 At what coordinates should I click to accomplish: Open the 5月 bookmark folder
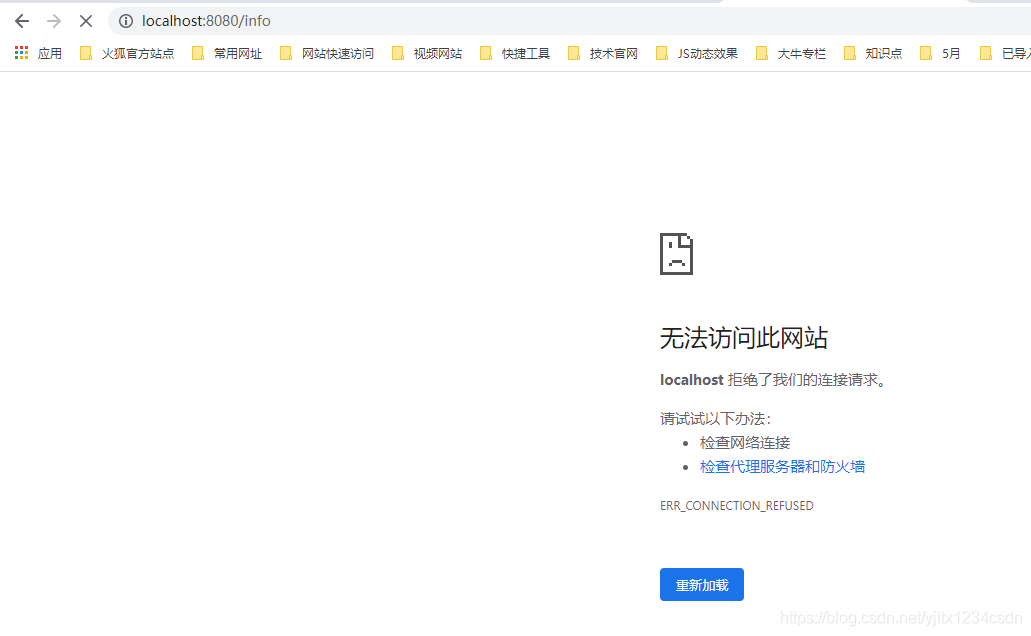[940, 53]
